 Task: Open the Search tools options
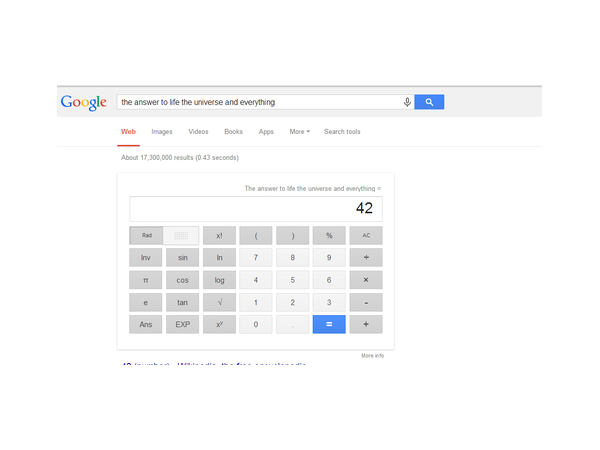342,132
